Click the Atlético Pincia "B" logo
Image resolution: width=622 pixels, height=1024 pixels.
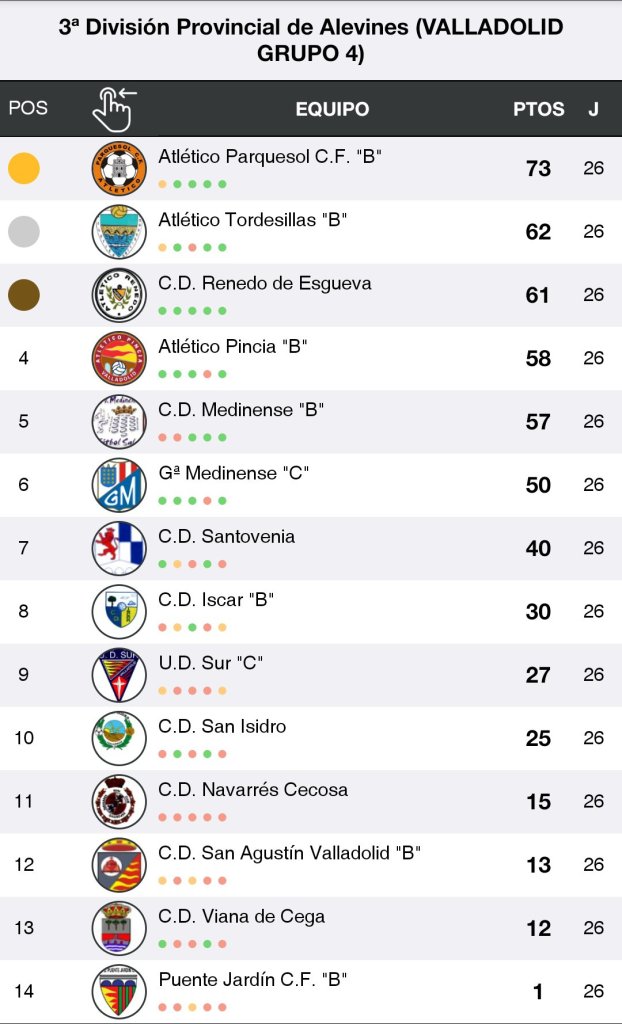pyautogui.click(x=119, y=358)
